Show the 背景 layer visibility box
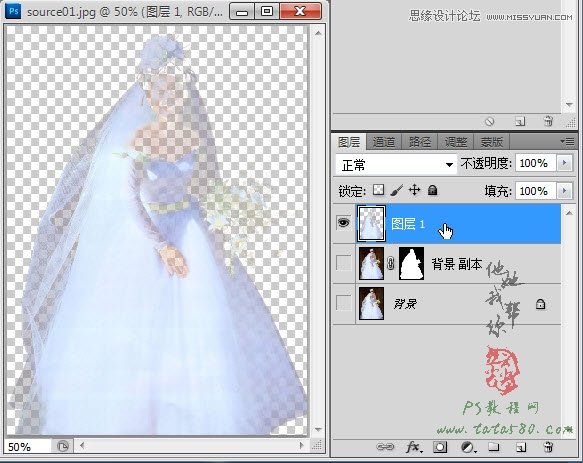The image size is (583, 463). click(344, 303)
